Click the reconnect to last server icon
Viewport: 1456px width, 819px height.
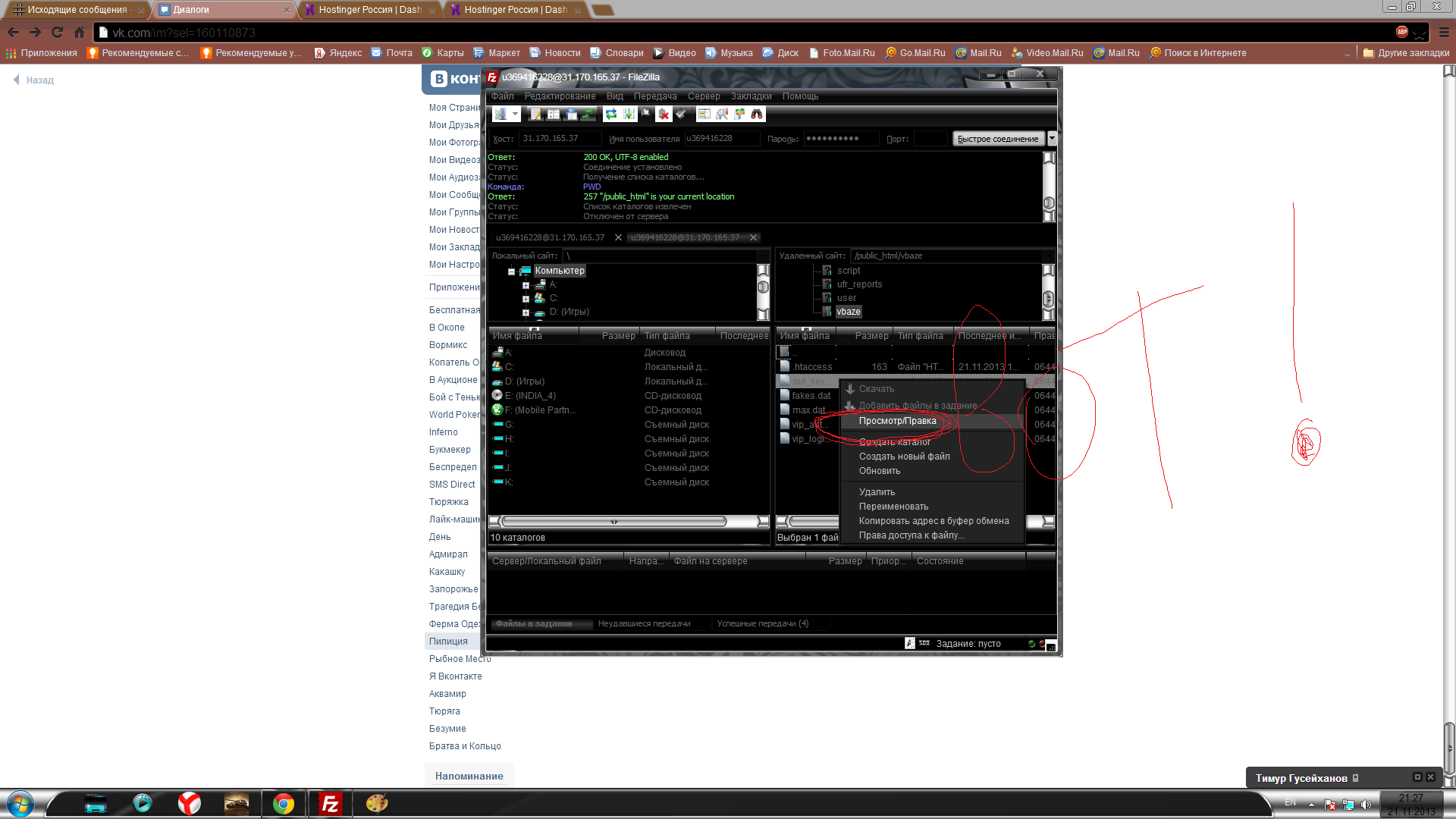(x=682, y=115)
